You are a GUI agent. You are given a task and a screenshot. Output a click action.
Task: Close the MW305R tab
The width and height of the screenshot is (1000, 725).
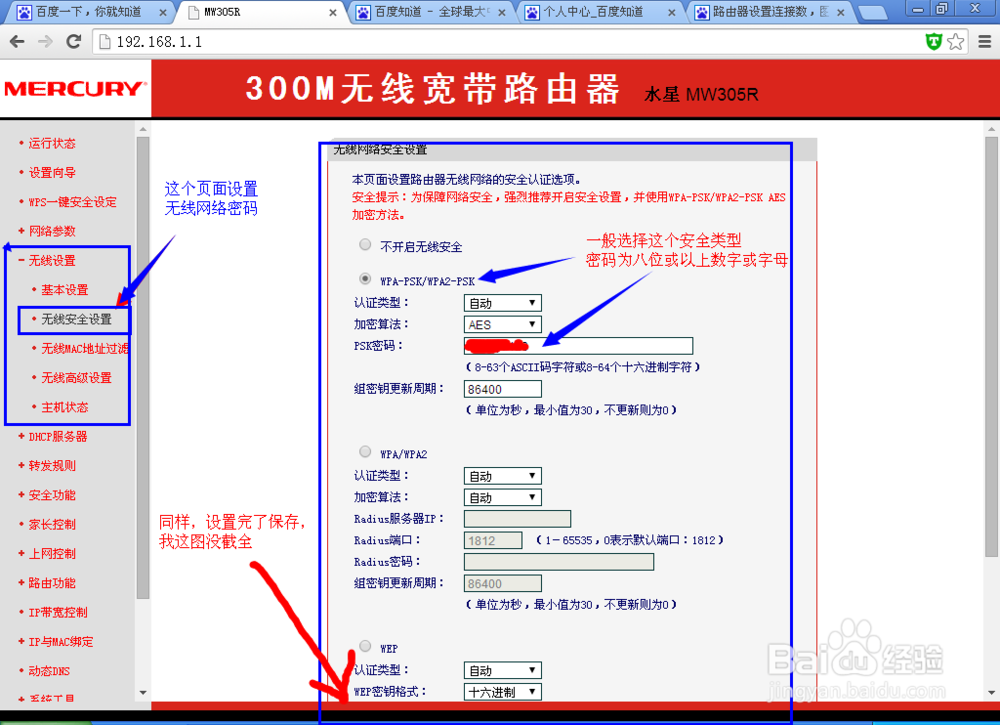click(x=333, y=12)
